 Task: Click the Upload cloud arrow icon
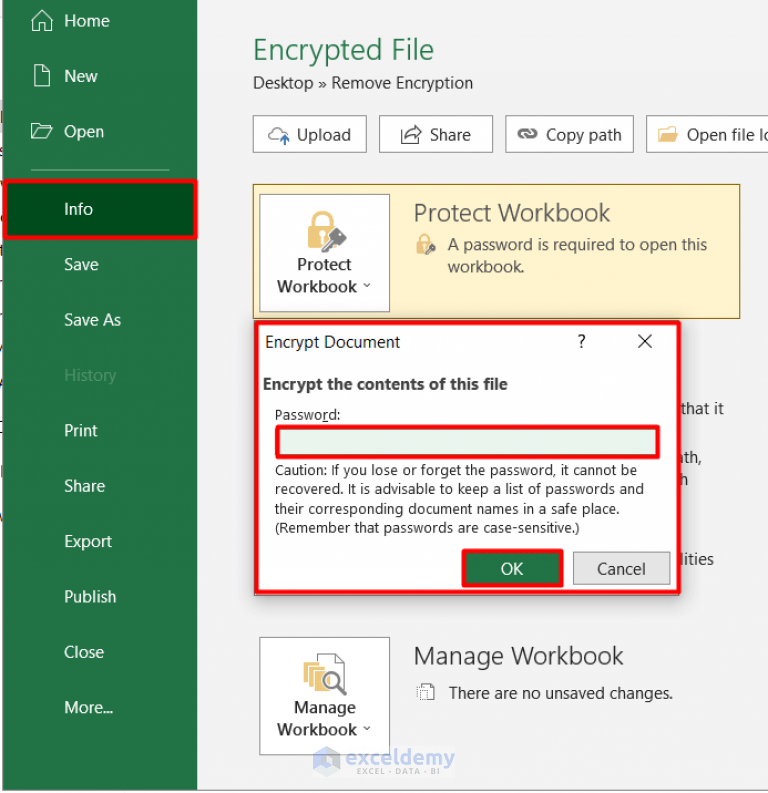click(279, 135)
